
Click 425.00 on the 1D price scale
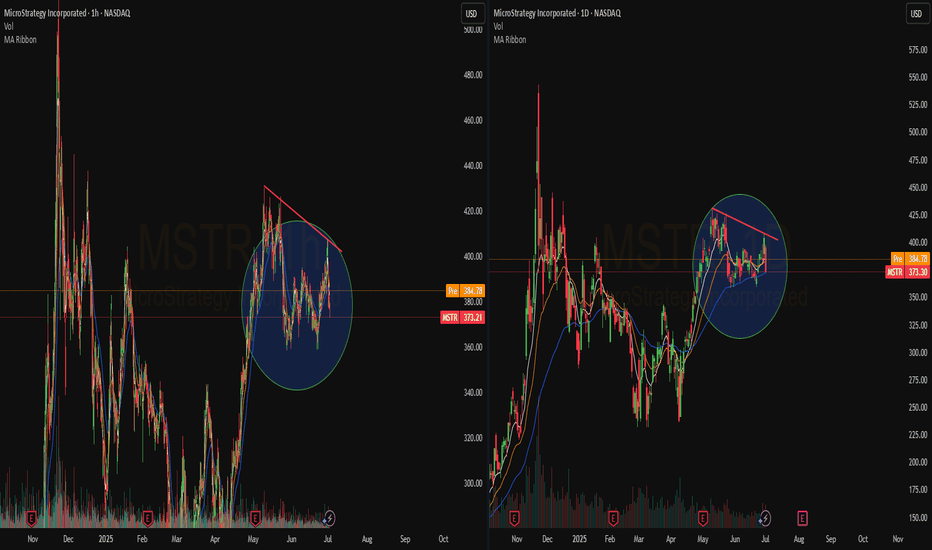pyautogui.click(x=918, y=215)
